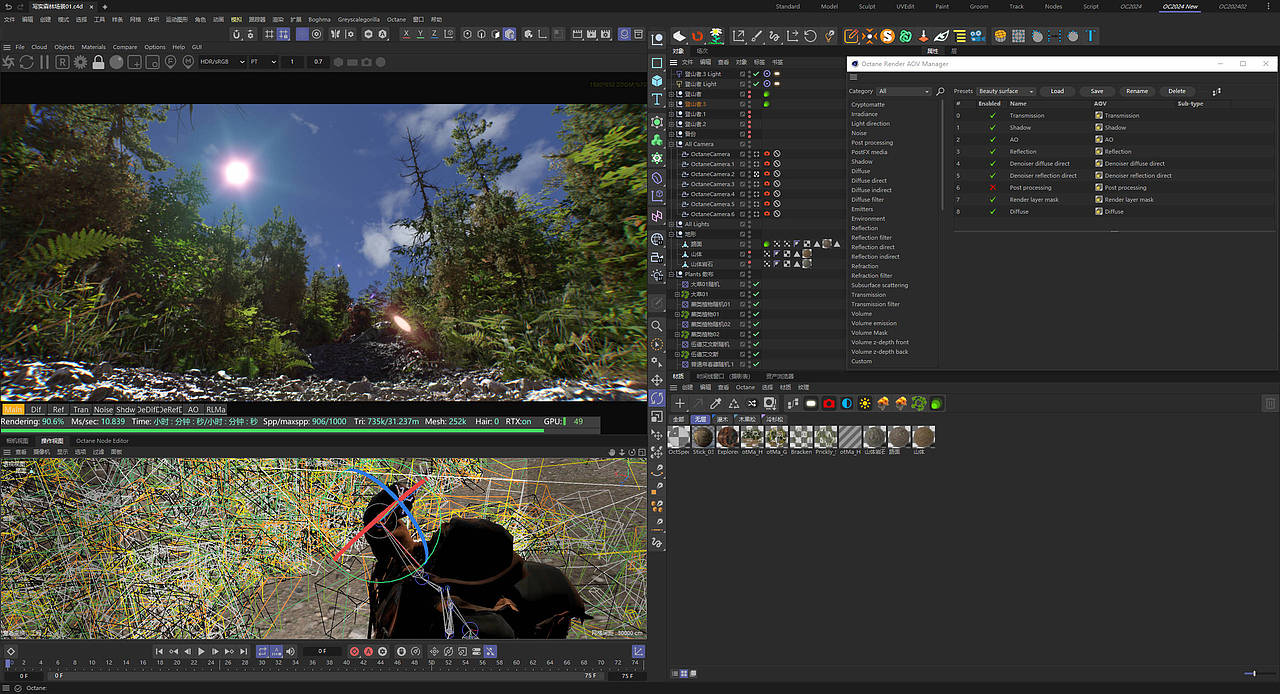Click the flower plant generator icon
Image resolution: width=1280 pixels, height=694 pixels.
tap(717, 36)
